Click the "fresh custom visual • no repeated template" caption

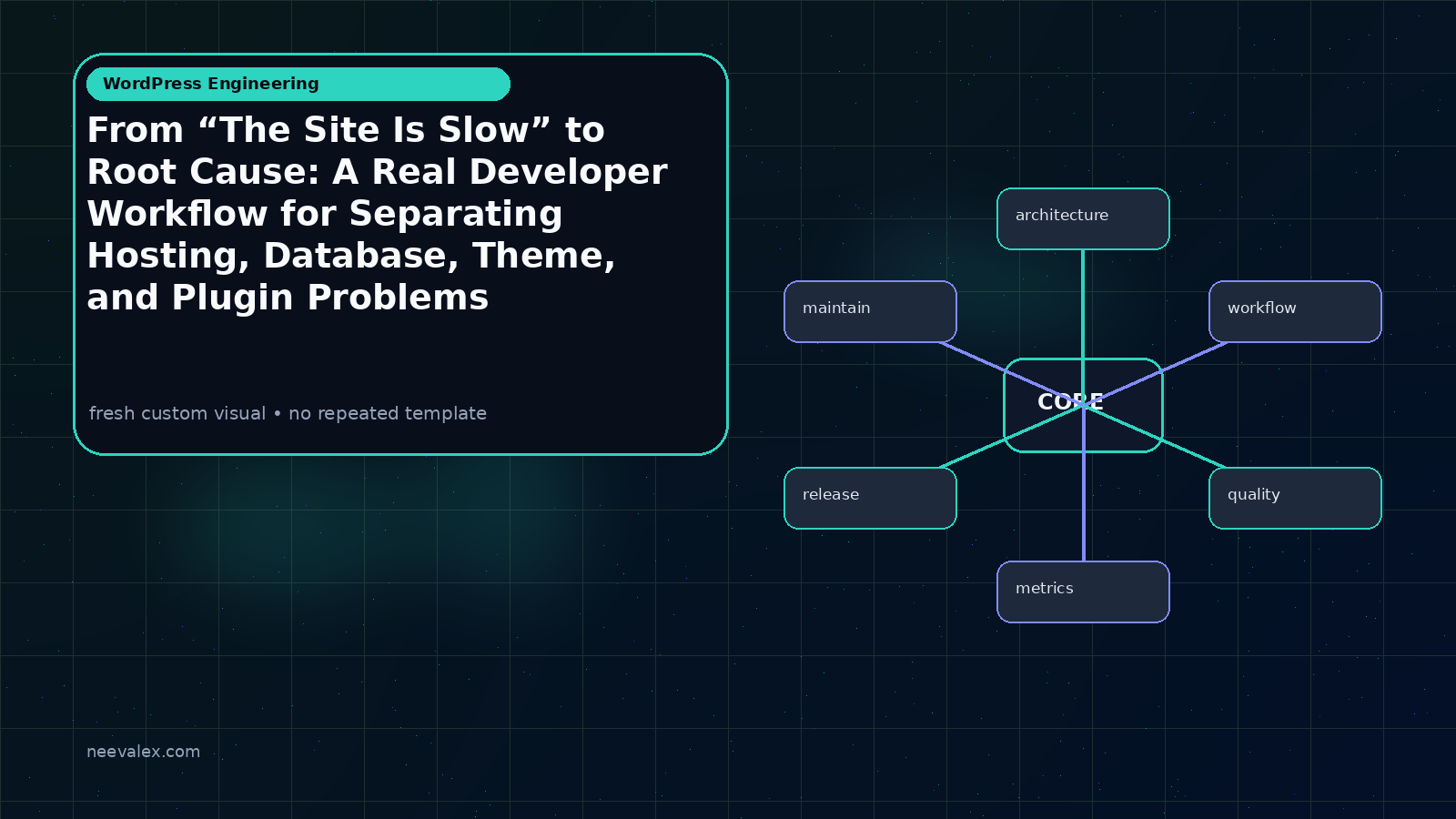(x=288, y=413)
